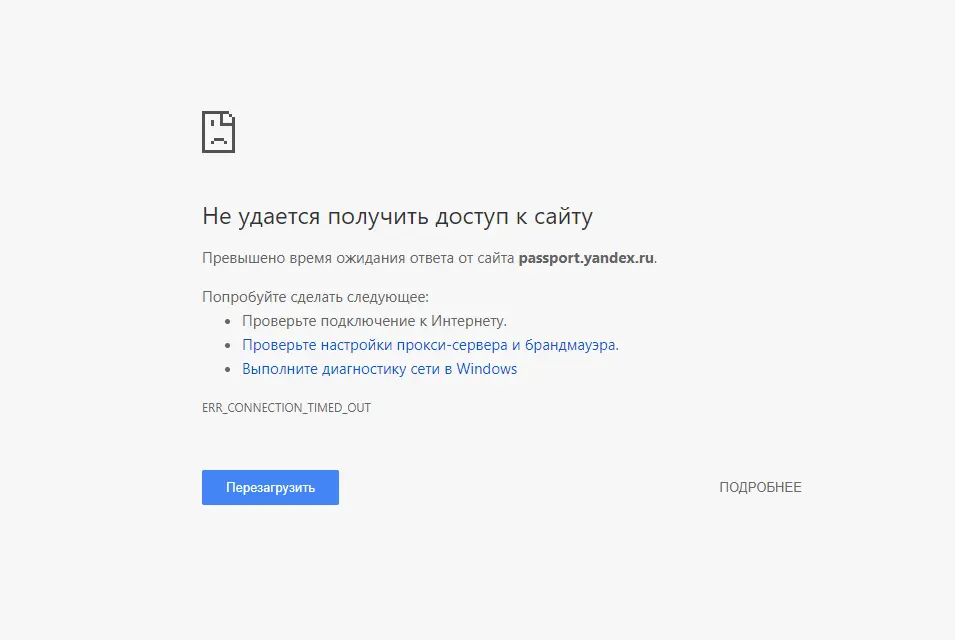955x640 pixels.
Task: Click the text Проверьте подключение к Интернету
Action: [x=374, y=321]
